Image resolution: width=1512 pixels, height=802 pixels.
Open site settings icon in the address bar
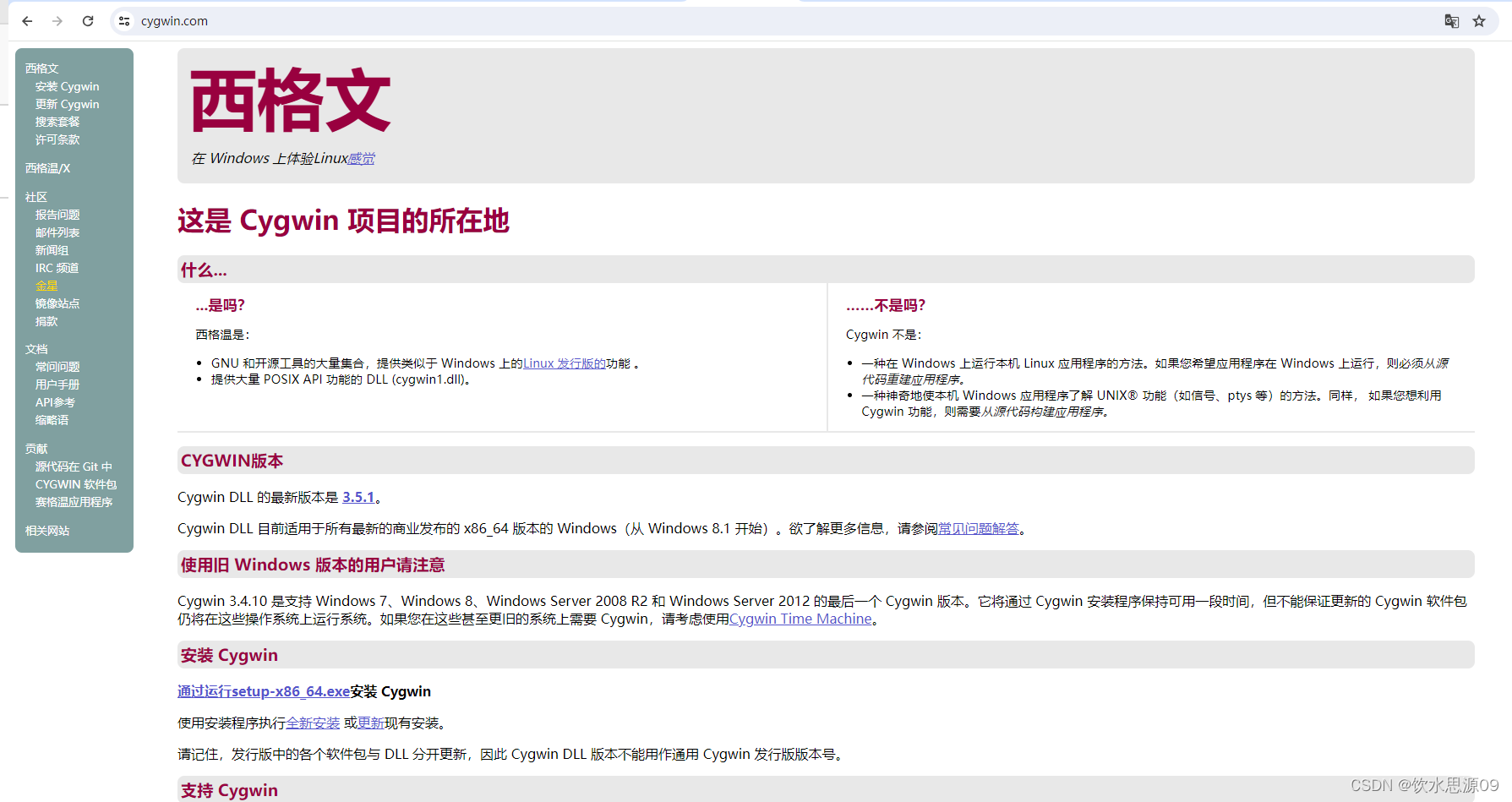pos(124,21)
